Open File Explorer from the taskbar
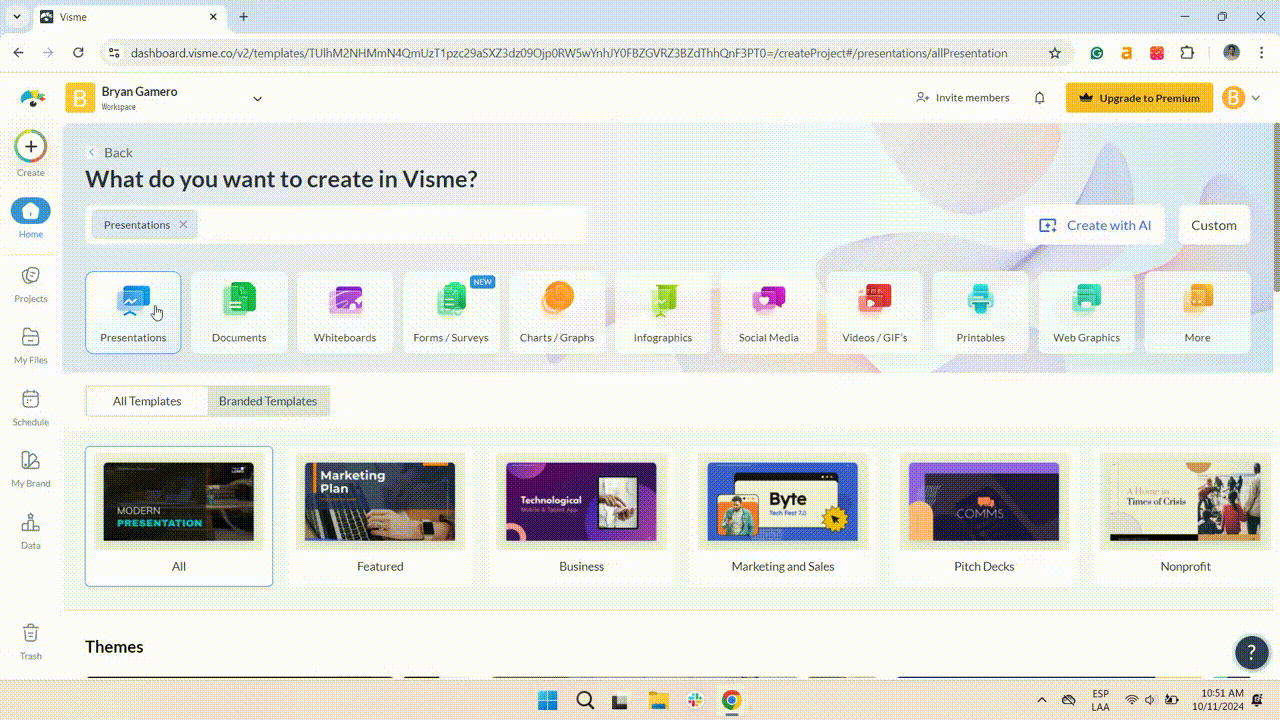The image size is (1280, 720). pyautogui.click(x=658, y=700)
